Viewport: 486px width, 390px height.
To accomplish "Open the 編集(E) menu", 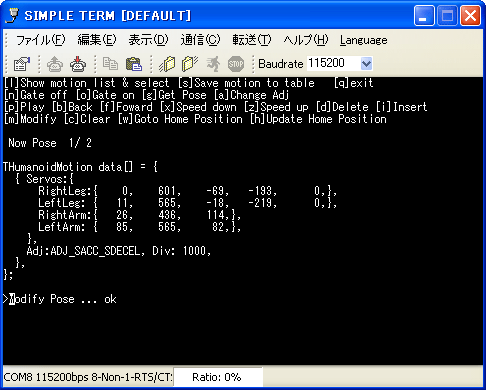I will pyautogui.click(x=97, y=40).
